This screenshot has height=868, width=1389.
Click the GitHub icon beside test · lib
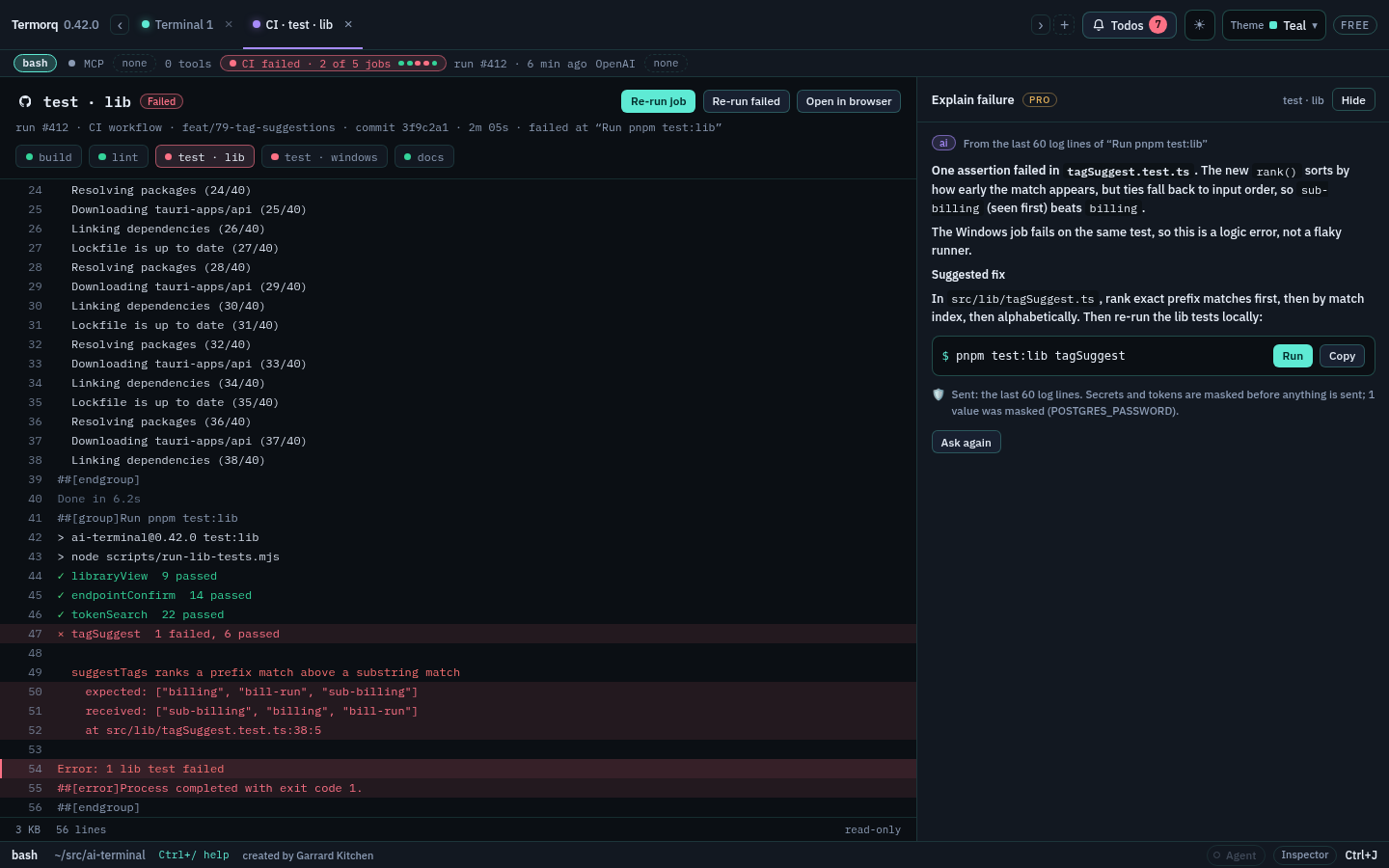(x=25, y=101)
